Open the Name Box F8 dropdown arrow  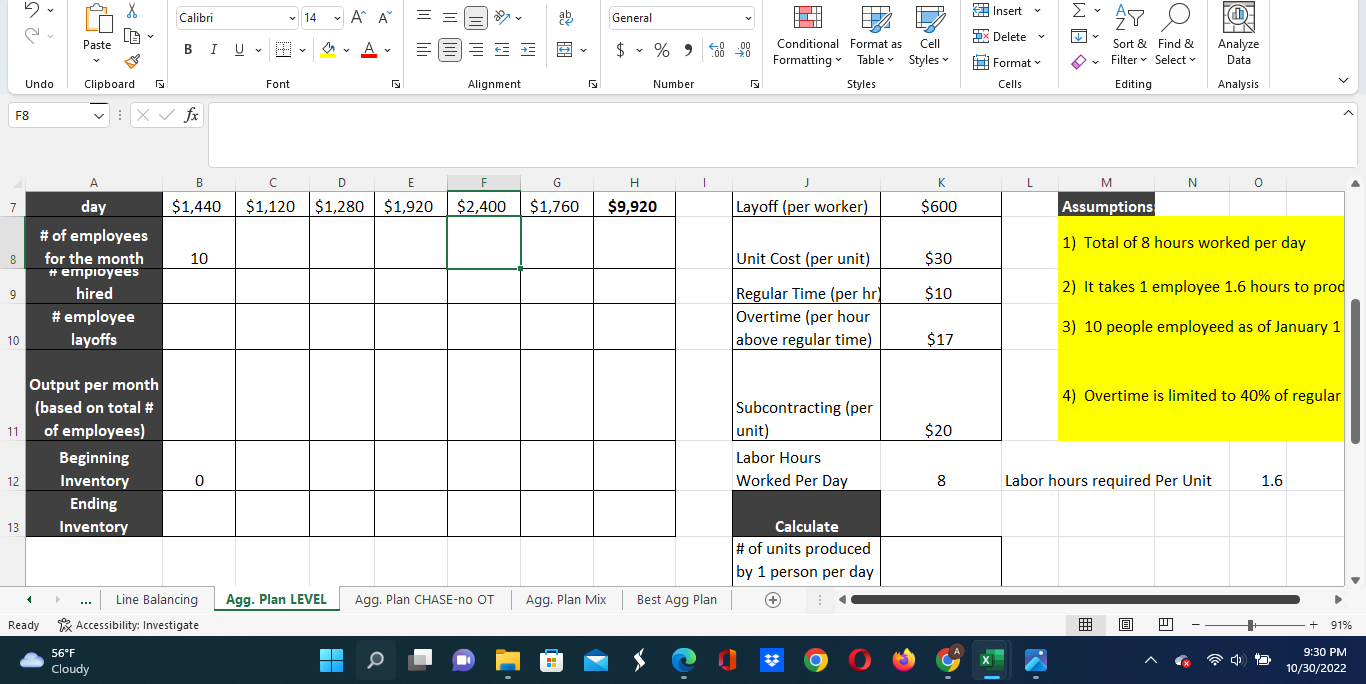97,116
